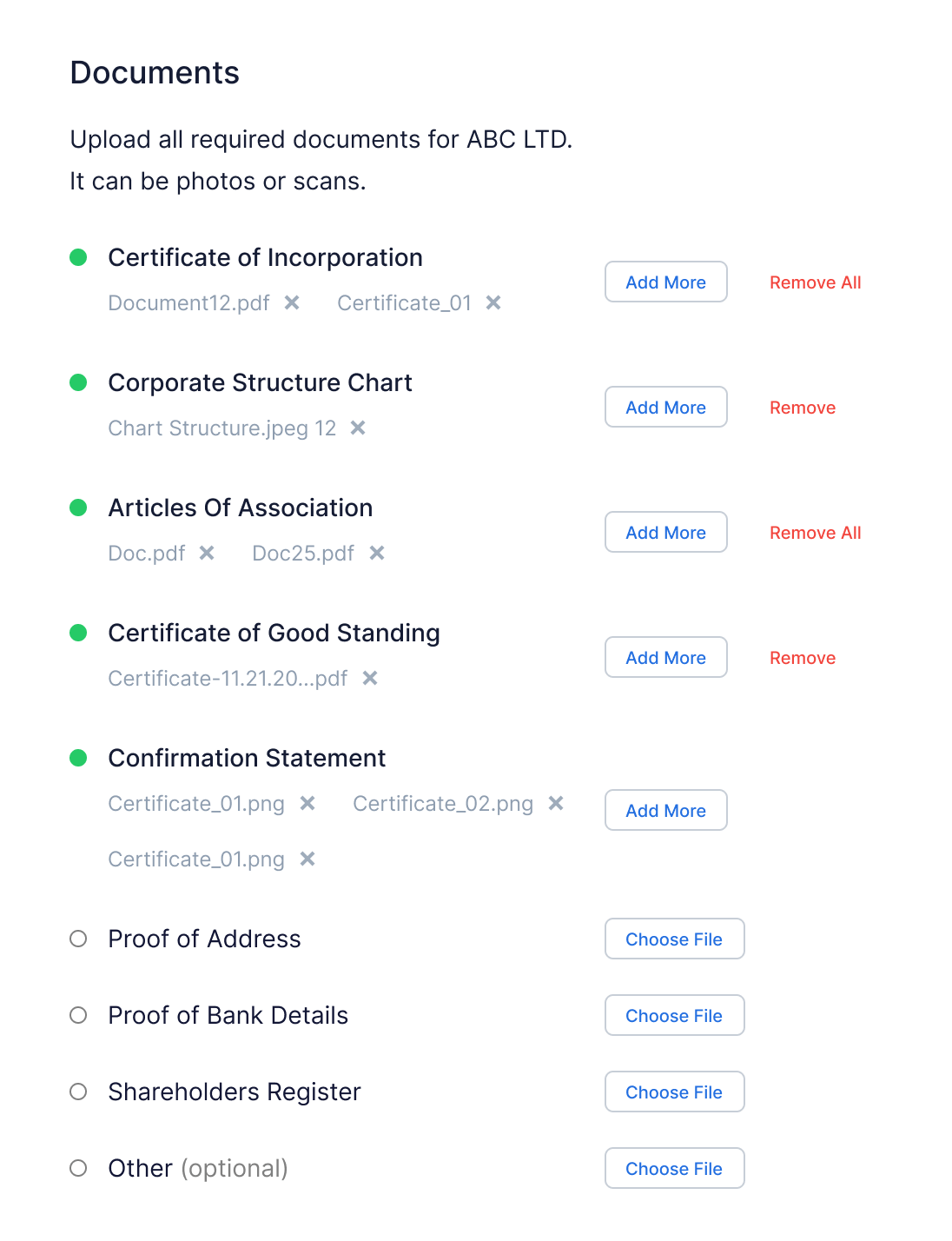Choose File for Proof of Address
This screenshot has width=952, height=1241.
pos(674,939)
